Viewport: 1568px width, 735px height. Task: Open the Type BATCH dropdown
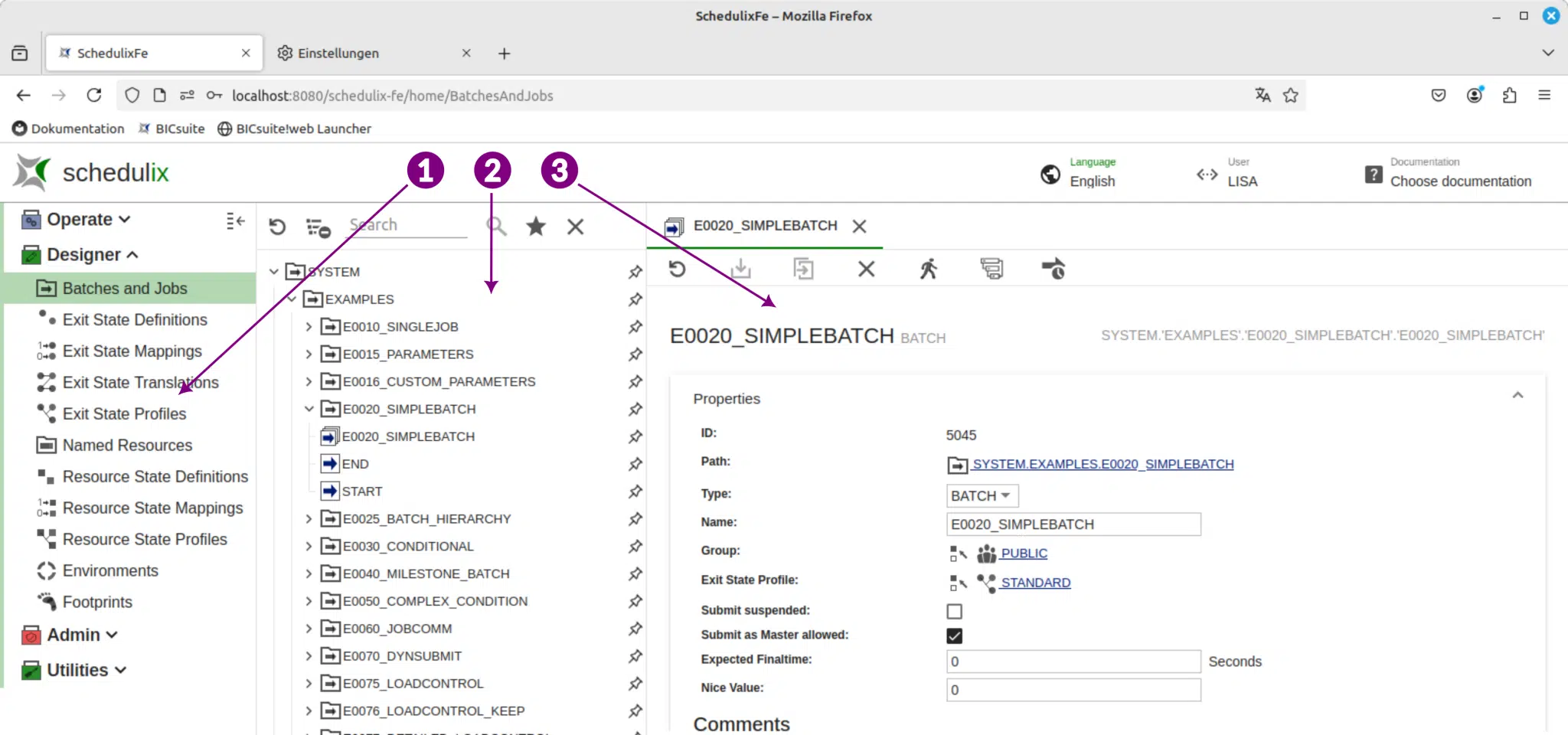point(982,496)
